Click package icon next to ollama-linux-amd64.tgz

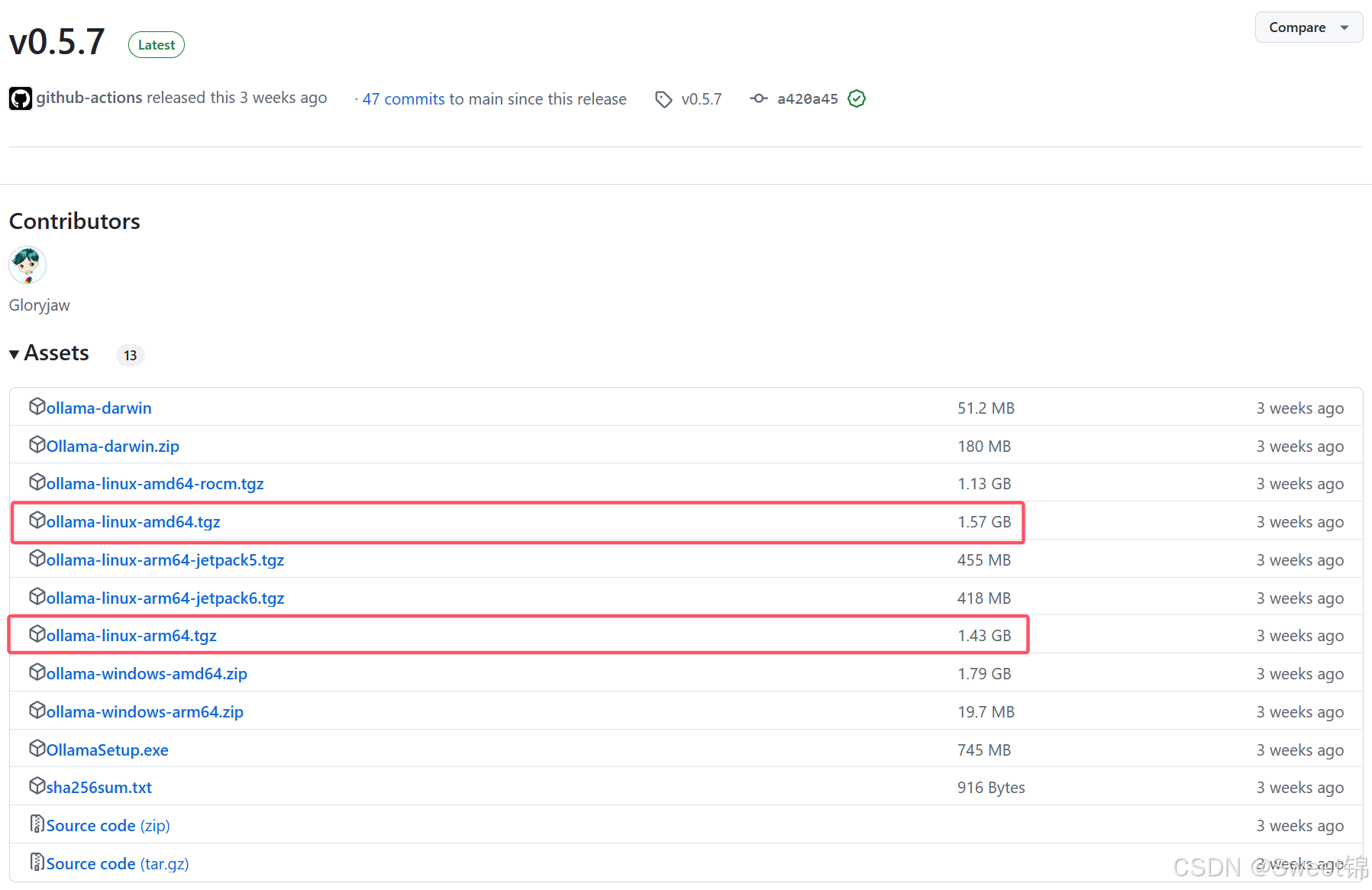coord(37,520)
